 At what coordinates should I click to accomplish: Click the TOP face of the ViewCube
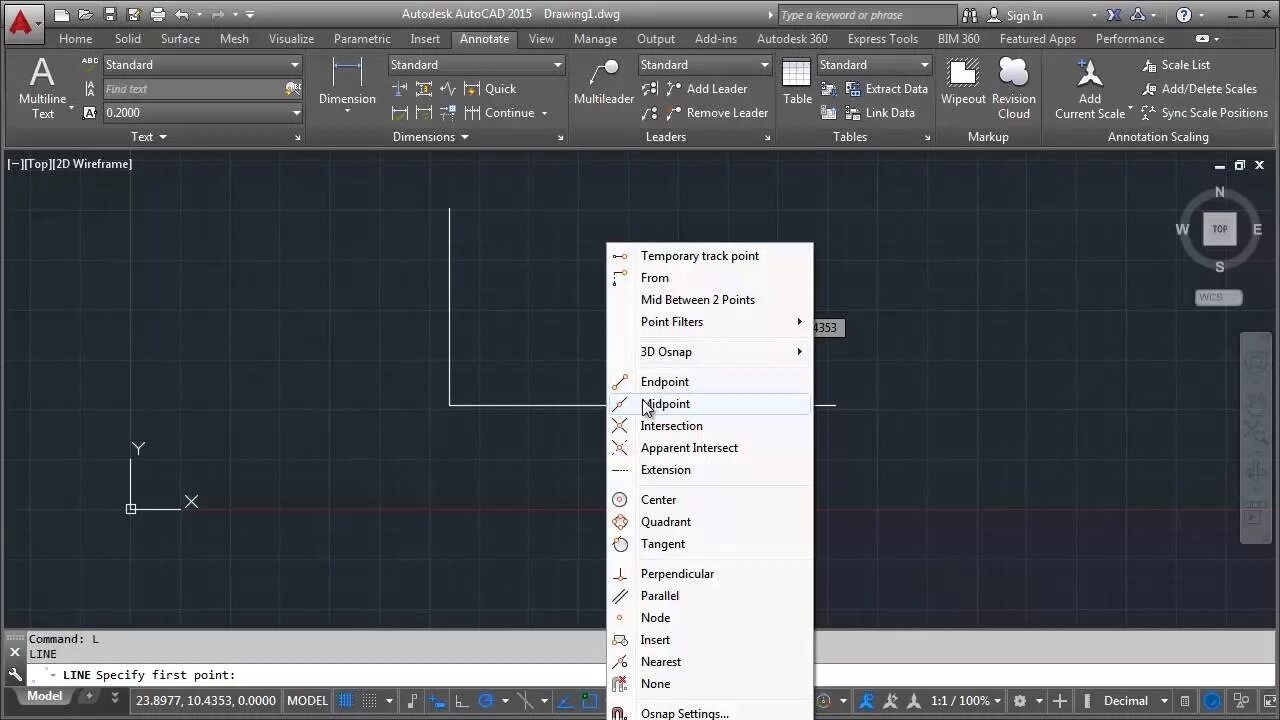click(1219, 229)
